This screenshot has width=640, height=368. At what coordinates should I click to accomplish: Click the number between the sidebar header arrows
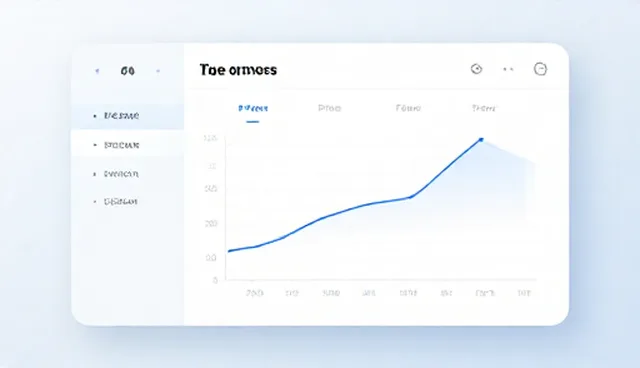(128, 71)
